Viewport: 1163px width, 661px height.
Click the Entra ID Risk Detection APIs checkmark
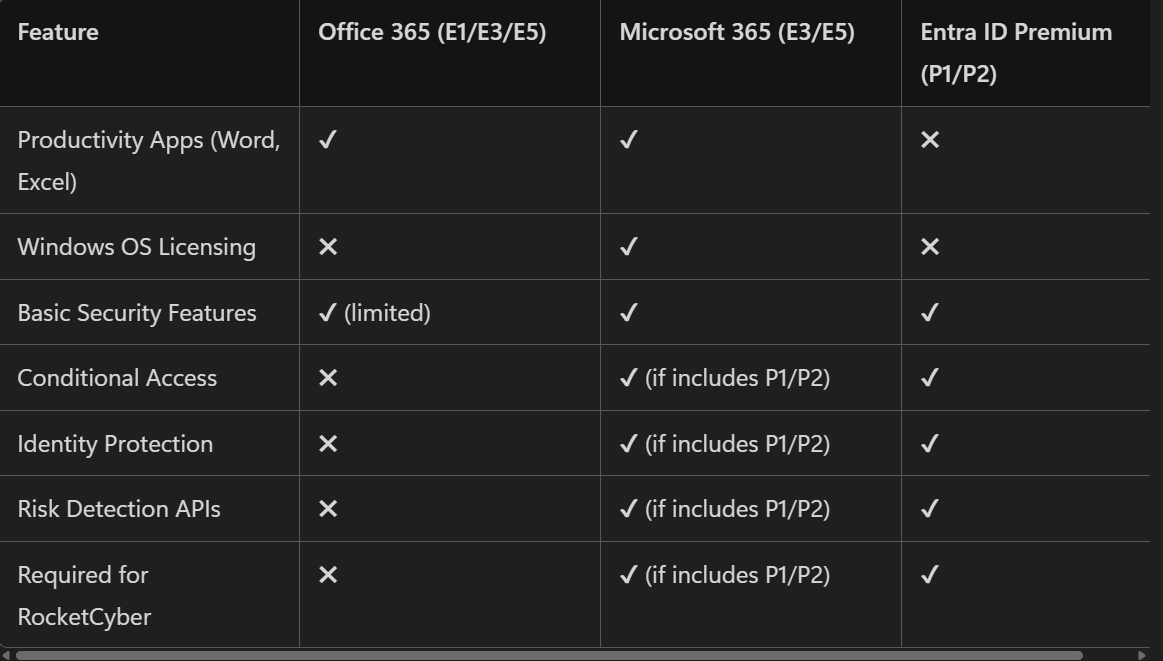coord(930,509)
